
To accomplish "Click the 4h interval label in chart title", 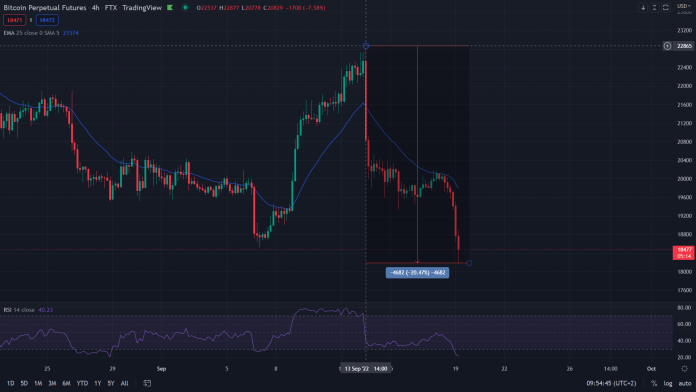I will pyautogui.click(x=95, y=8).
